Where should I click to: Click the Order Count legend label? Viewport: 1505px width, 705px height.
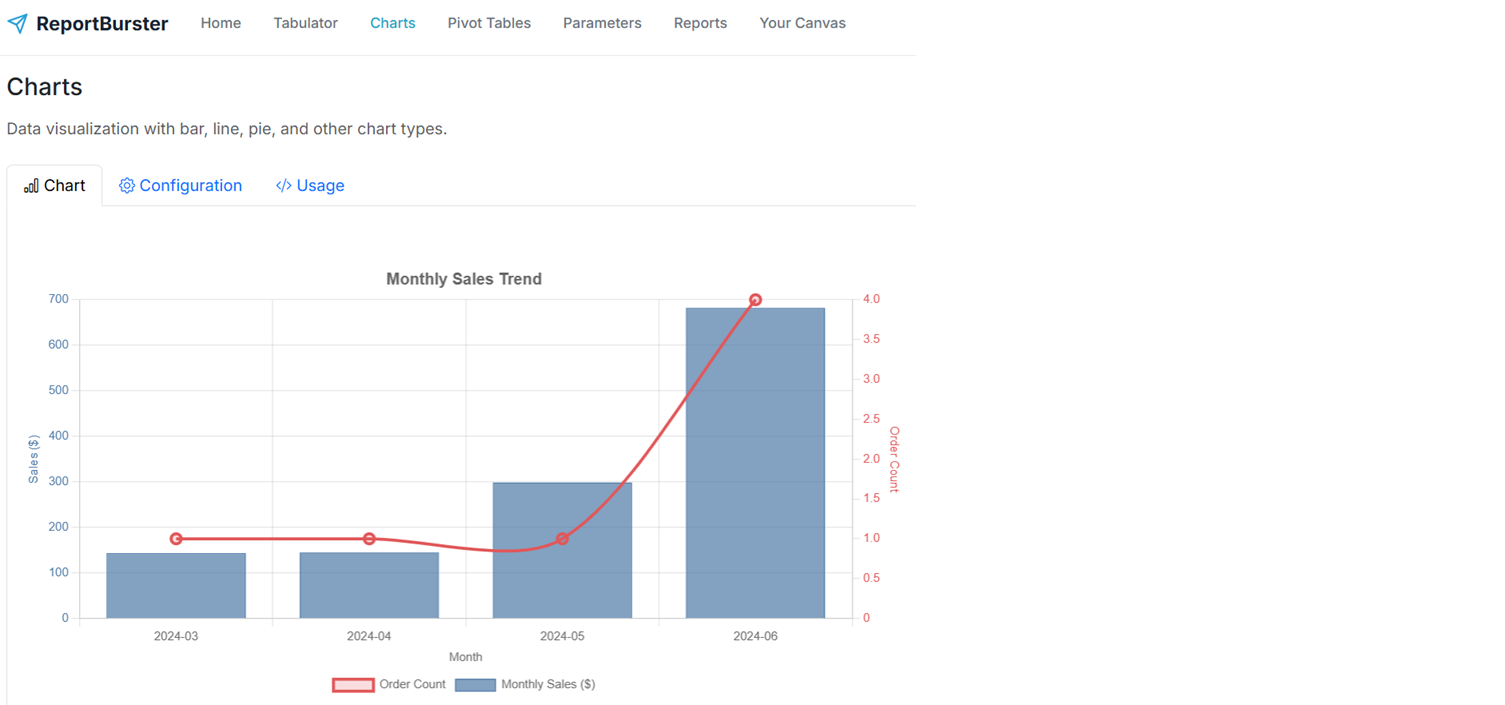(x=412, y=685)
